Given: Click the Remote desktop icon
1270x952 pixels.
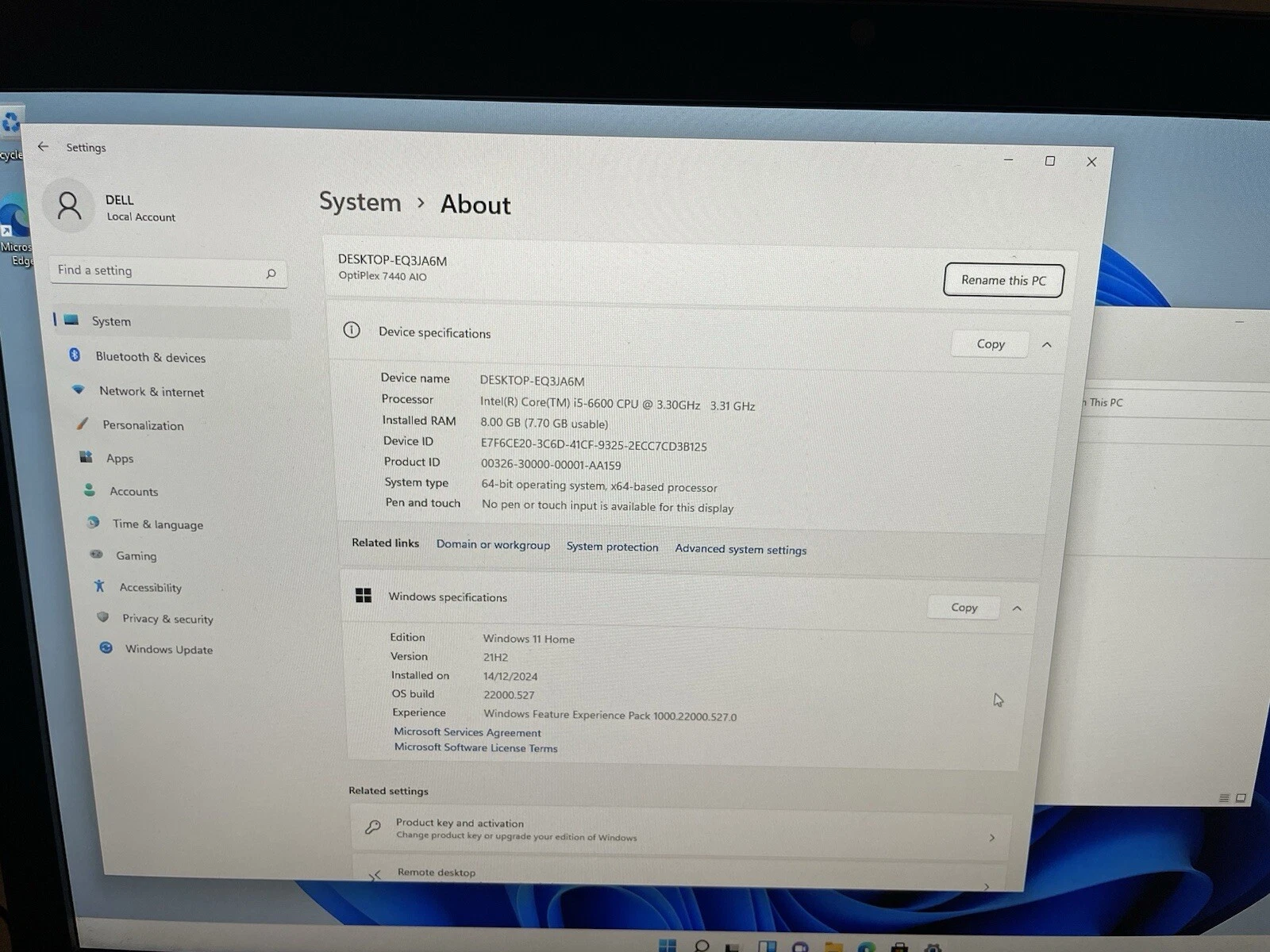Looking at the screenshot, I should coord(374,875).
